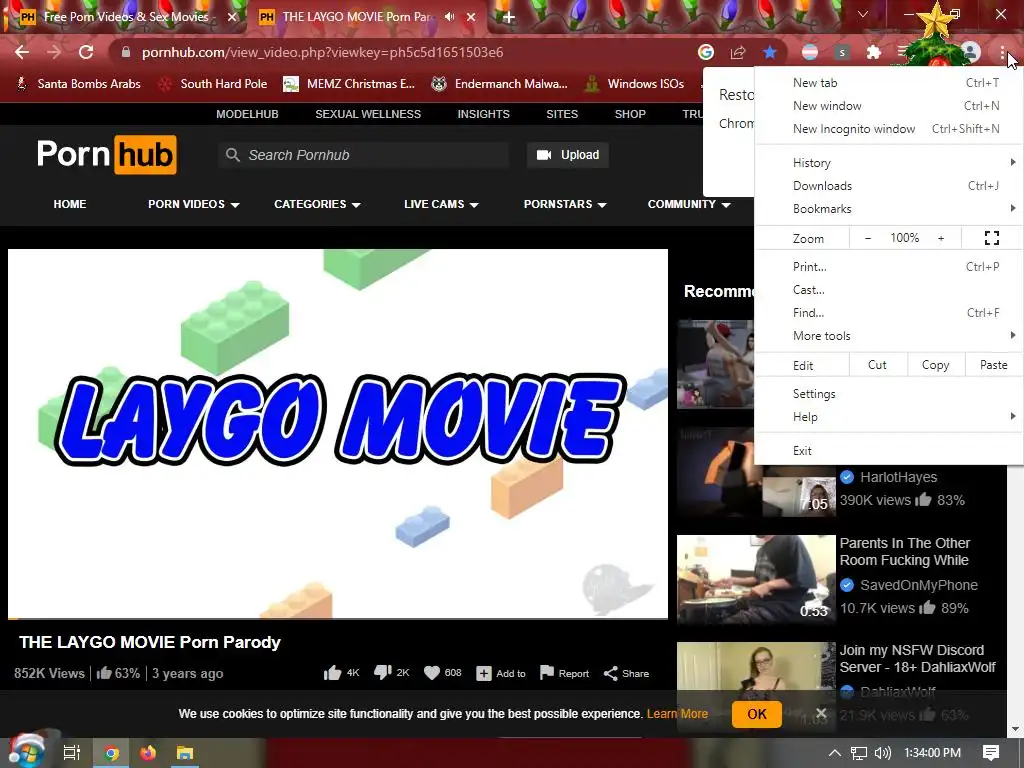Viewport: 1024px width, 768px height.
Task: Open the Extensions puzzle-piece icon
Action: (874, 52)
